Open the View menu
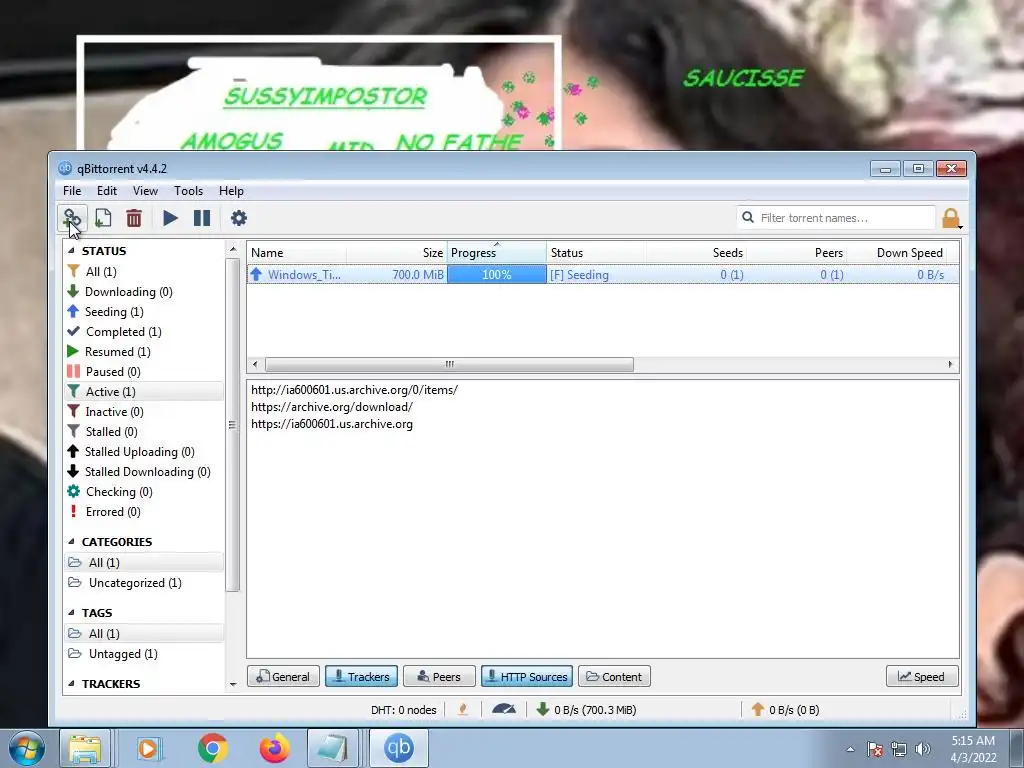Image resolution: width=1024 pixels, height=768 pixels. point(145,191)
